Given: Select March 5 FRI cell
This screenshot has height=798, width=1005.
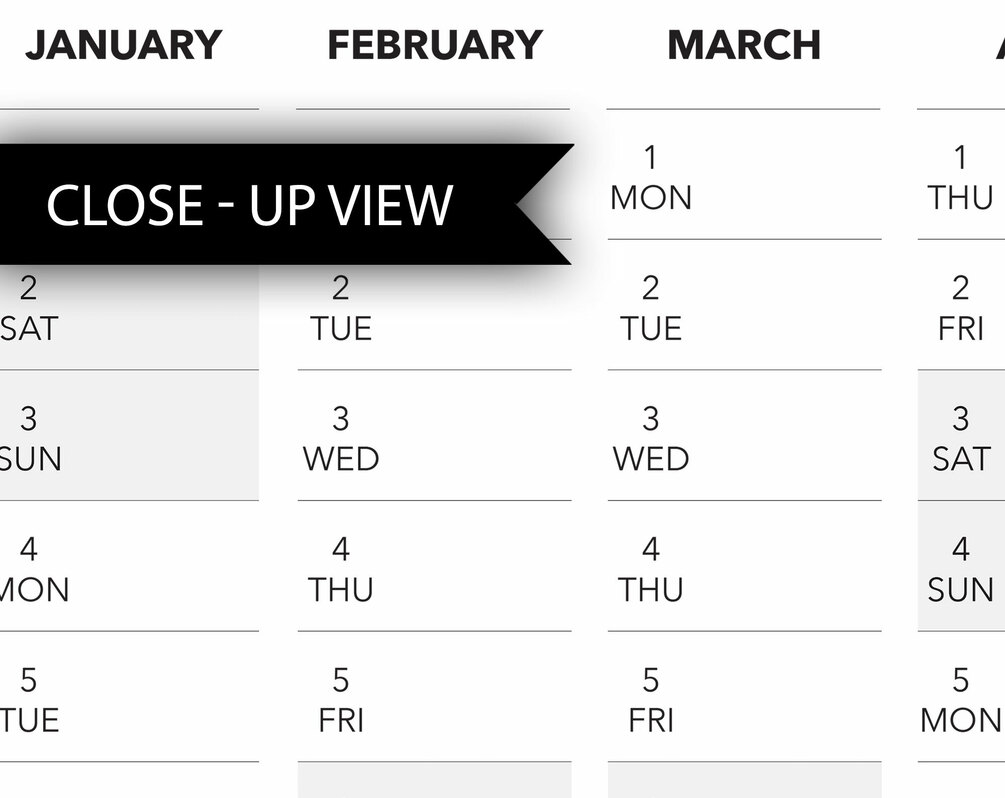Looking at the screenshot, I should coord(744,697).
